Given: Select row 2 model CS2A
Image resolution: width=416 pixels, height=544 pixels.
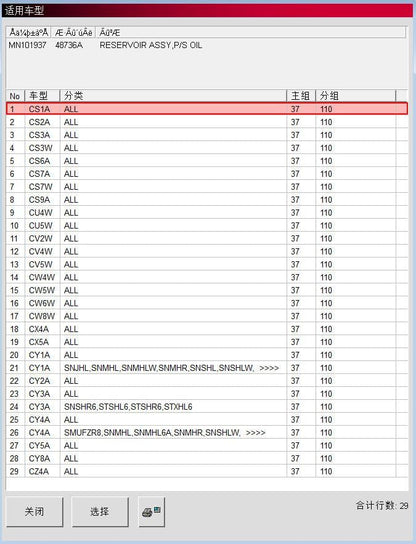Looking at the screenshot, I should click(207, 122).
